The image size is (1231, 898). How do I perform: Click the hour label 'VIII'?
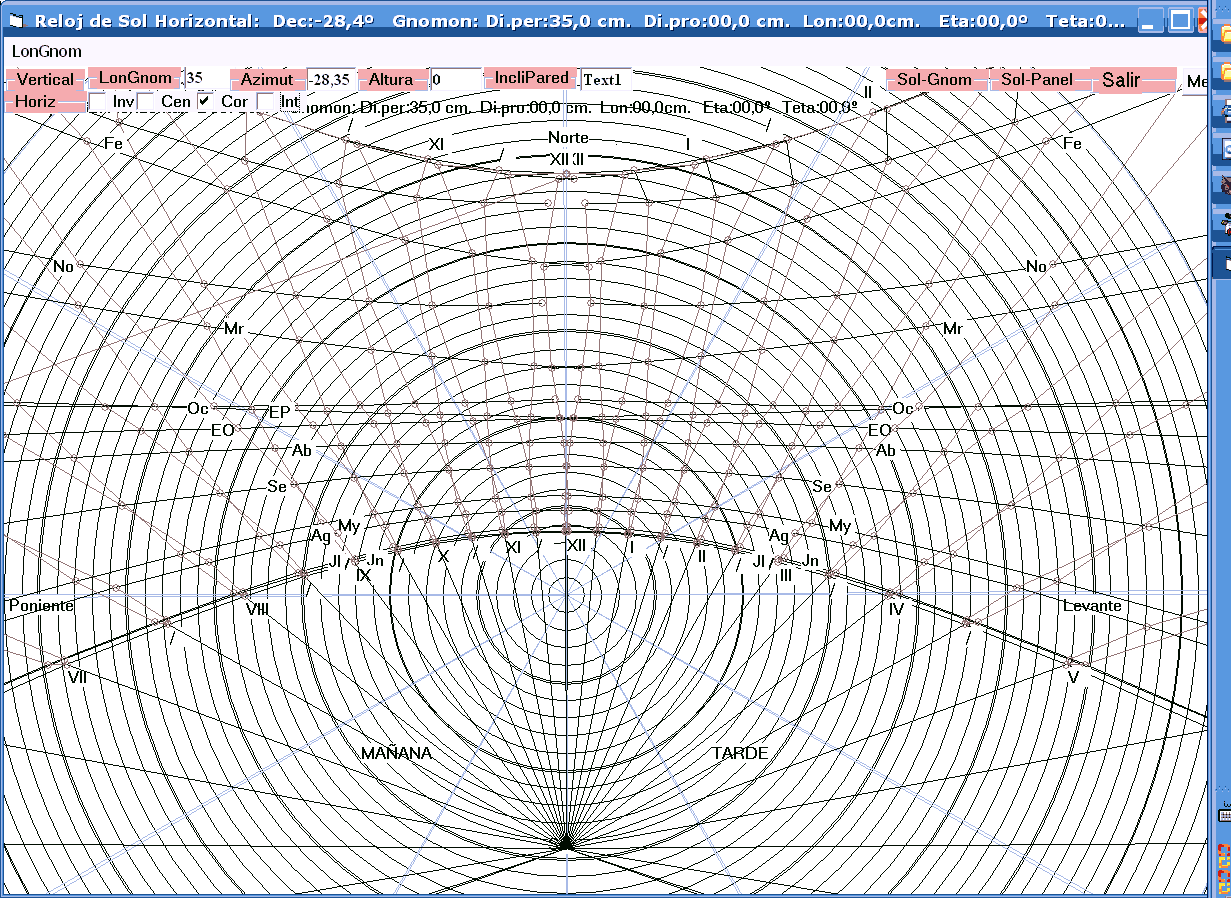(257, 608)
